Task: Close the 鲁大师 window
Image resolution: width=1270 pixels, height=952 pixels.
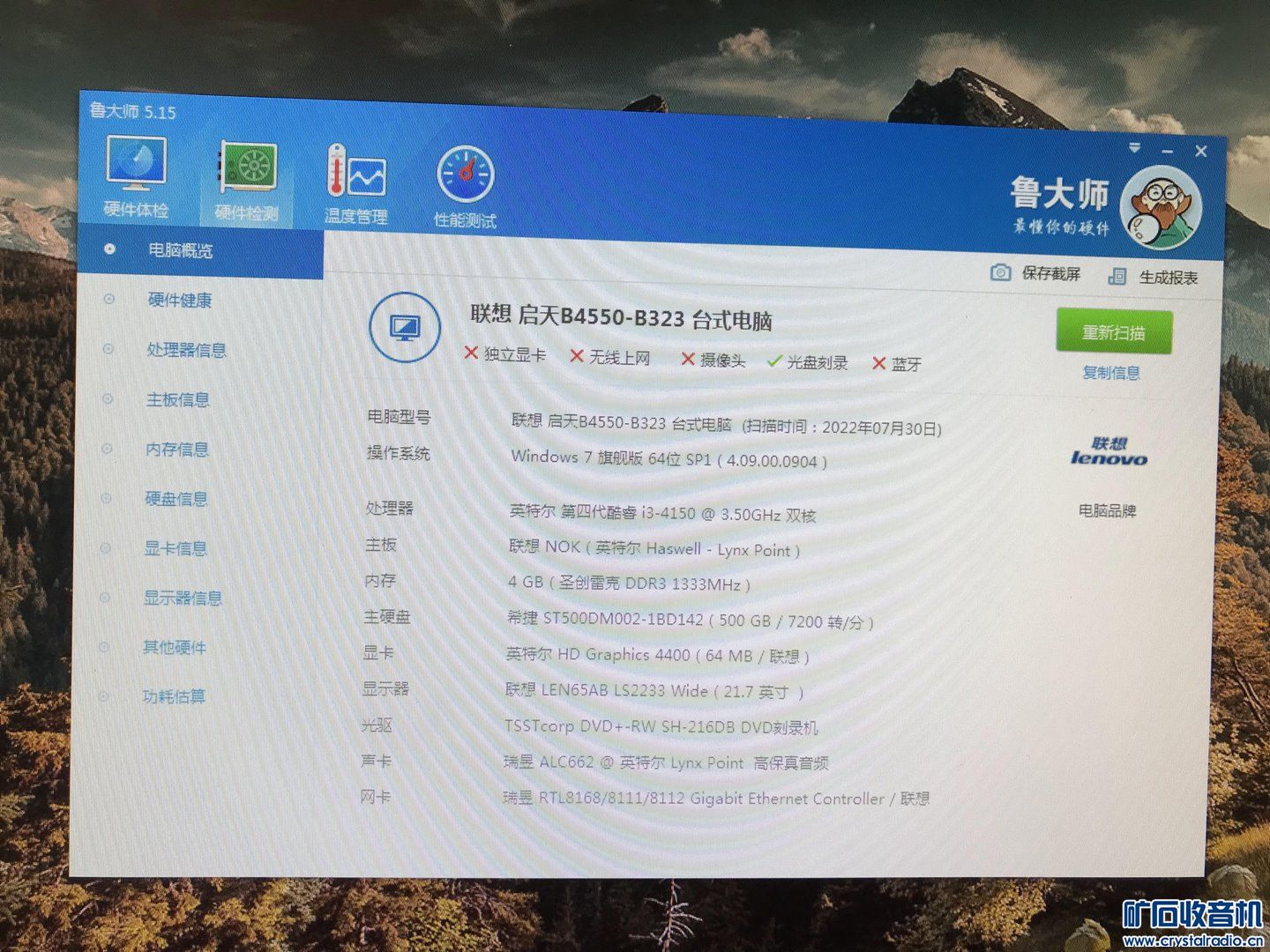Action: 1200,152
